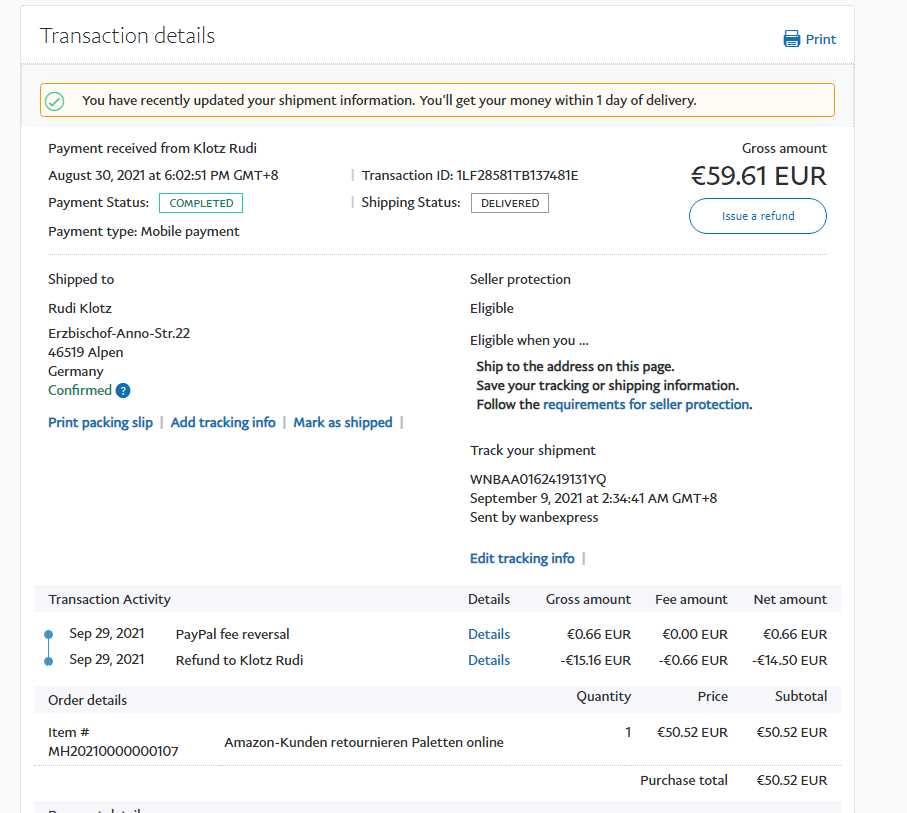Screen dimensions: 907x813
Task: Click item name Amazon-Kunden retournieren Paletten online
Action: pyautogui.click(x=364, y=743)
